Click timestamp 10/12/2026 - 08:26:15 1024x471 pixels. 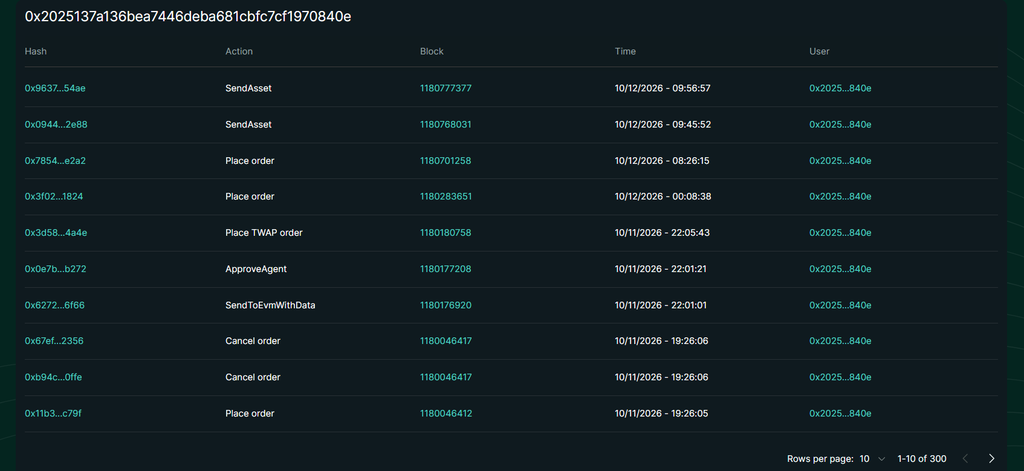pos(662,161)
